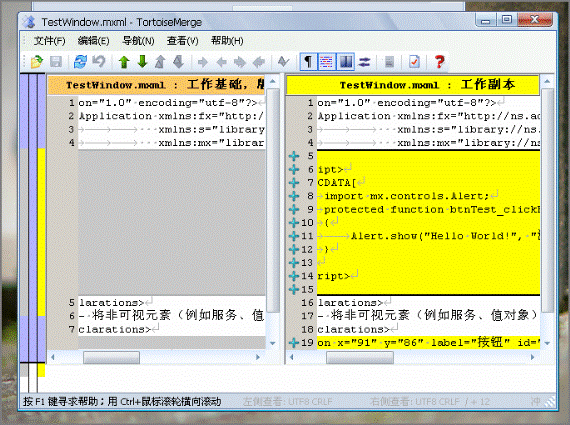Viewport: 570px width, 425px height.
Task: Click the plus marker beside line 19
Action: 294,342
